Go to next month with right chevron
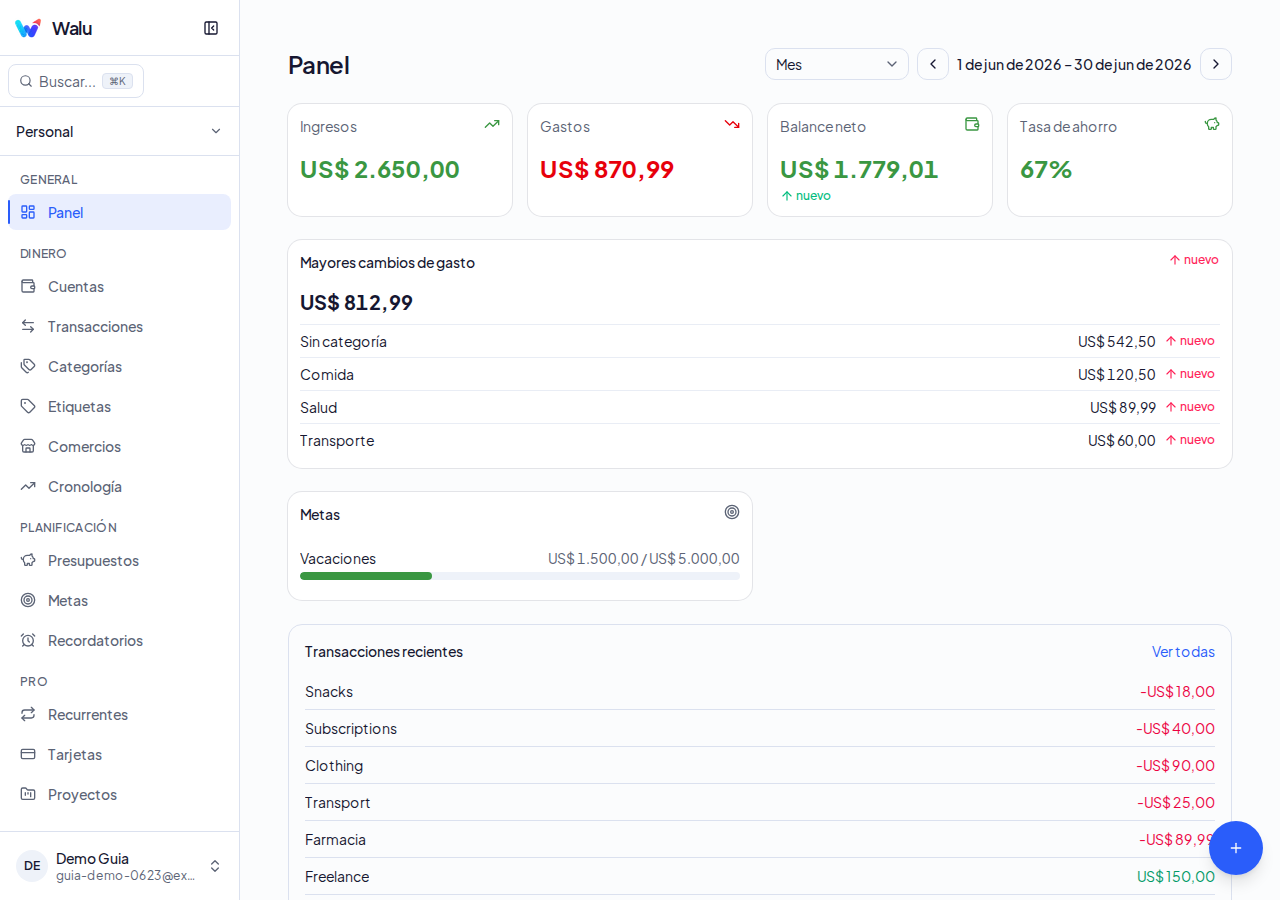Image resolution: width=1280 pixels, height=900 pixels. 1216,64
